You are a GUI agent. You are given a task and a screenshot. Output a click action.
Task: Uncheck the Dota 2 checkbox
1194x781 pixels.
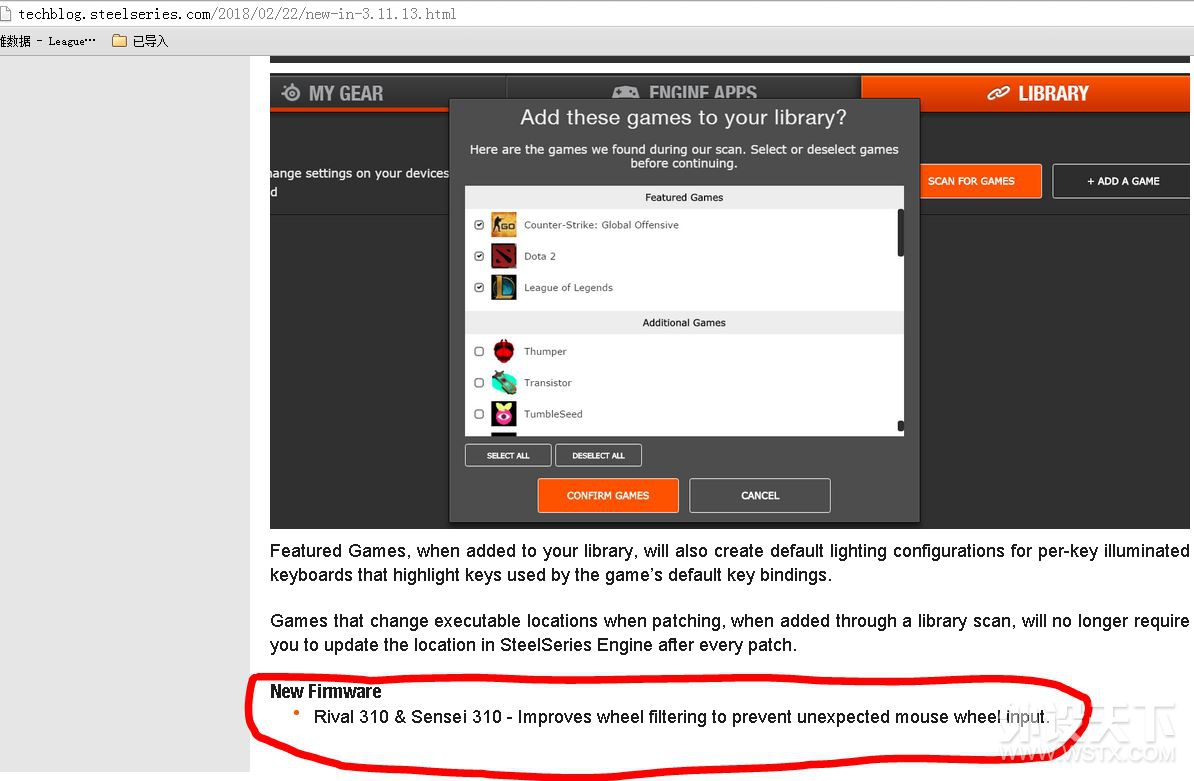[479, 256]
